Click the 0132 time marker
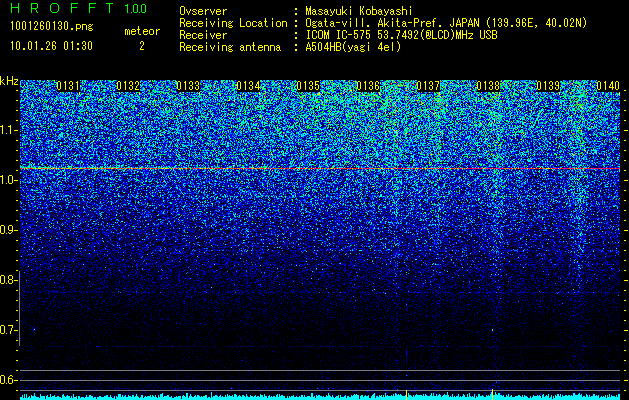Viewport: 629px width, 400px height. click(x=128, y=86)
